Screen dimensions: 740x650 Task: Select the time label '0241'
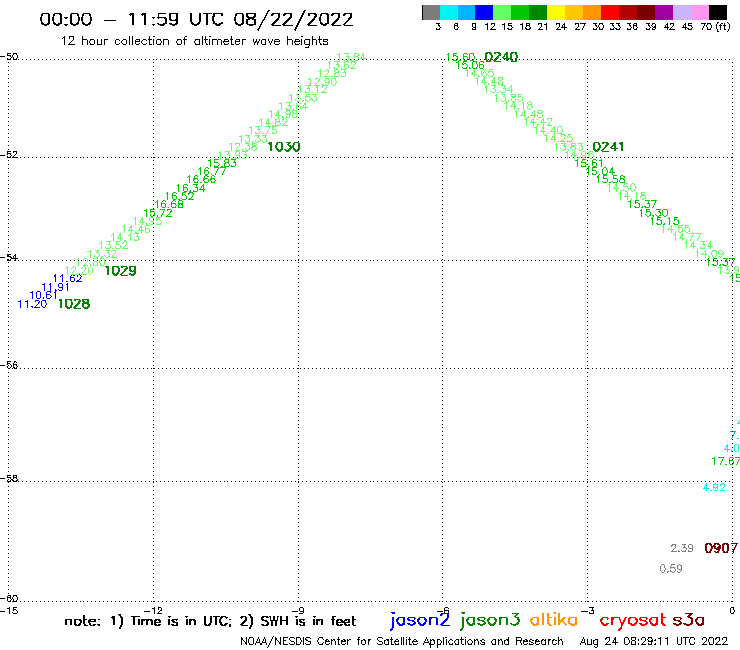click(608, 147)
